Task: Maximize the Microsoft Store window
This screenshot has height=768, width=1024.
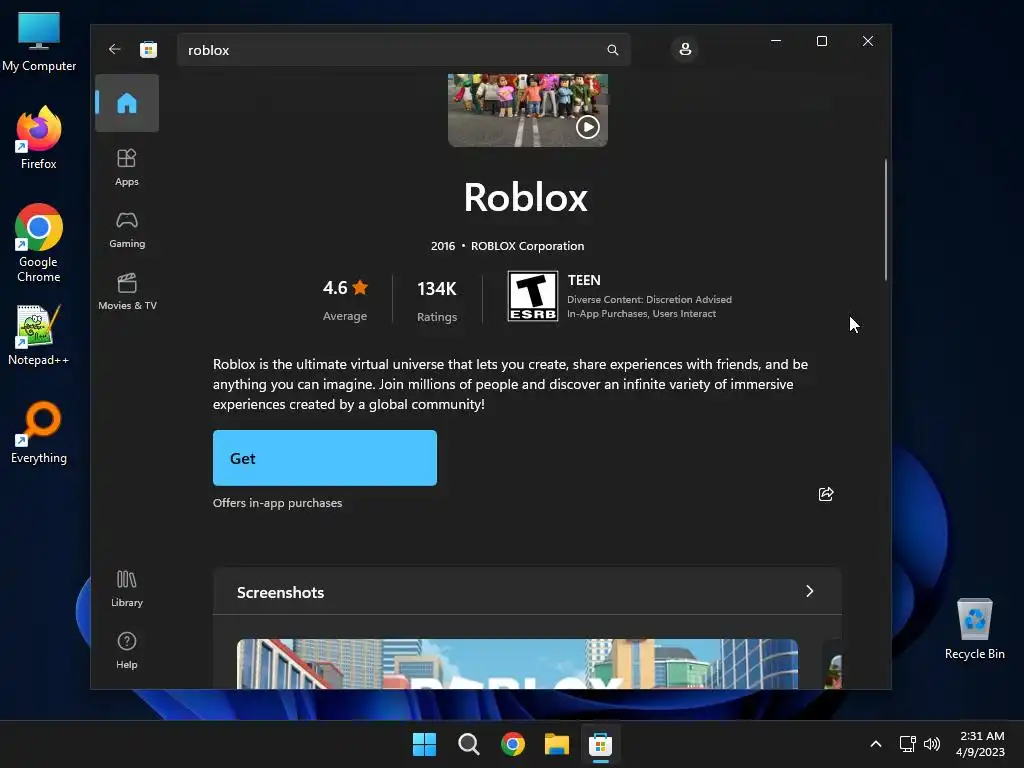Action: [822, 41]
